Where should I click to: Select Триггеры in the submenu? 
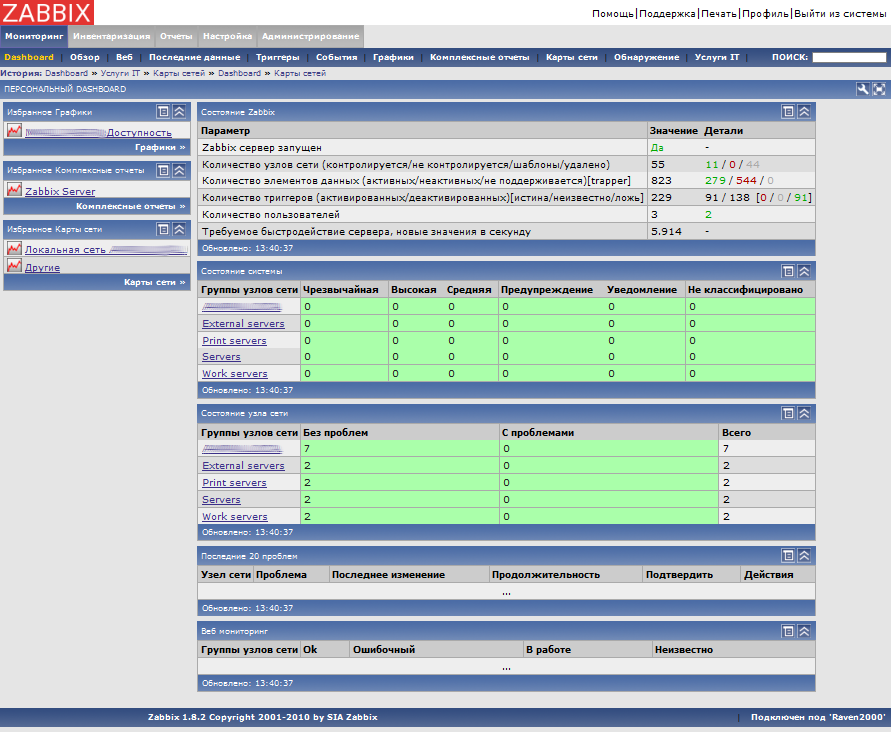(x=277, y=57)
